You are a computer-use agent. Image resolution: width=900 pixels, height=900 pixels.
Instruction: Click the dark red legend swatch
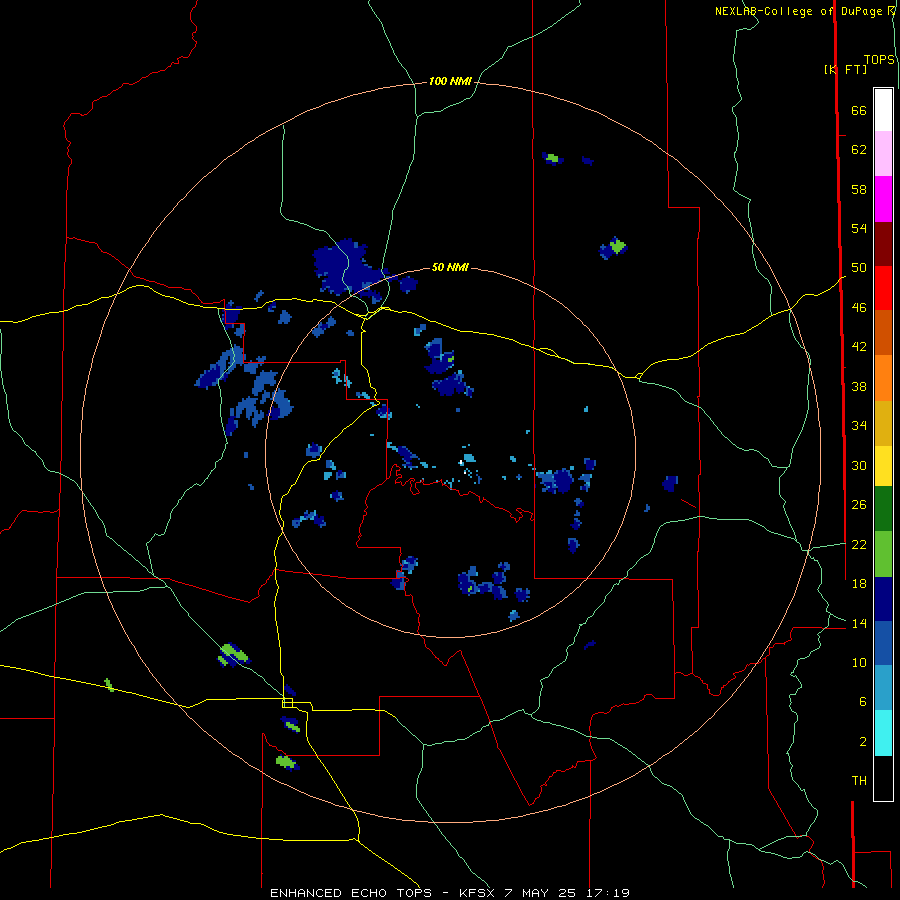coord(883,244)
